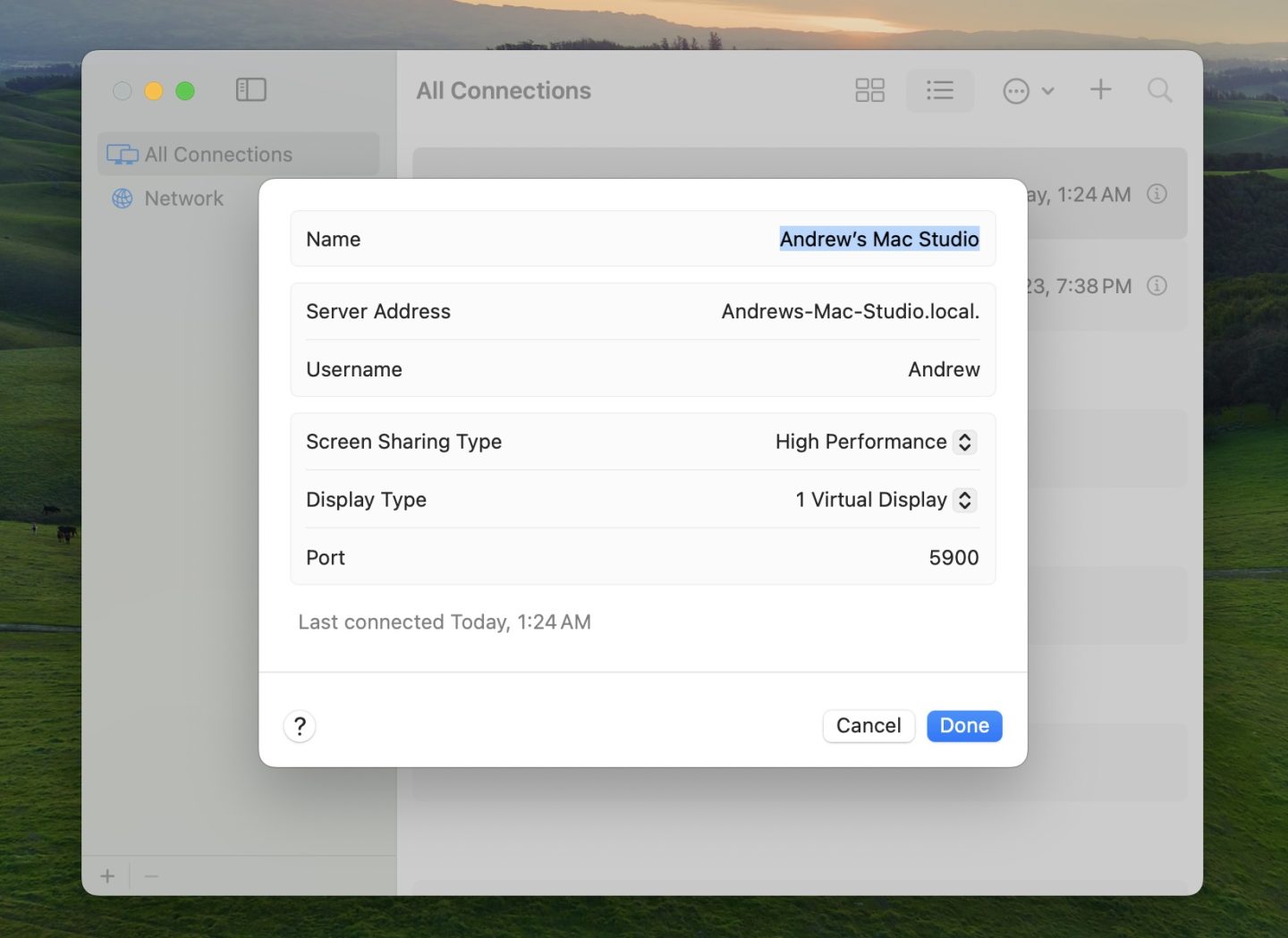Show info for 7:38 PM connection
Viewport: 1288px width, 938px height.
click(x=1157, y=286)
